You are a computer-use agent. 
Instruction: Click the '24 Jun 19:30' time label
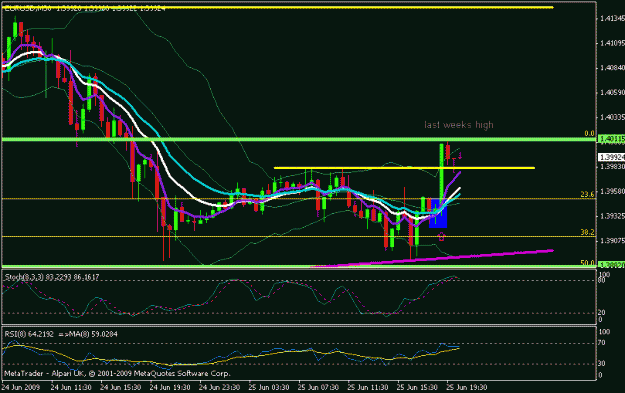click(x=170, y=387)
